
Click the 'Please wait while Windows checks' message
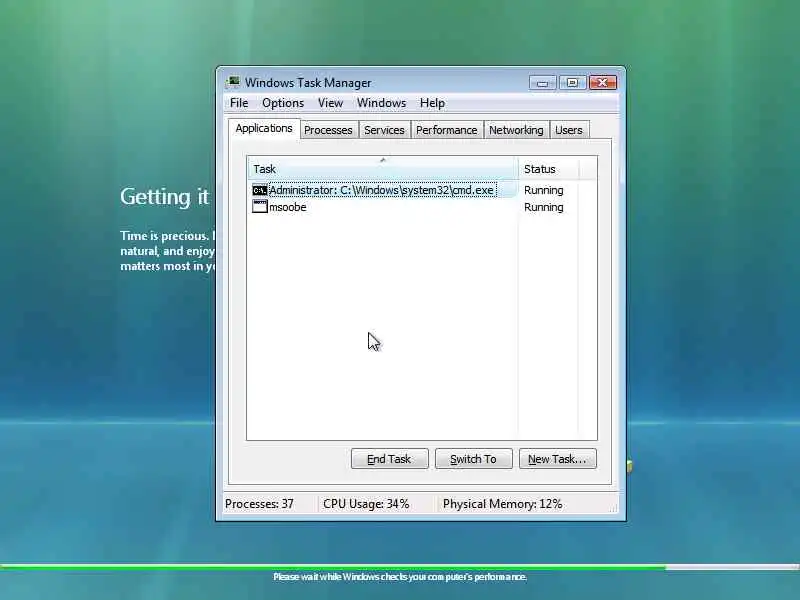(400, 577)
